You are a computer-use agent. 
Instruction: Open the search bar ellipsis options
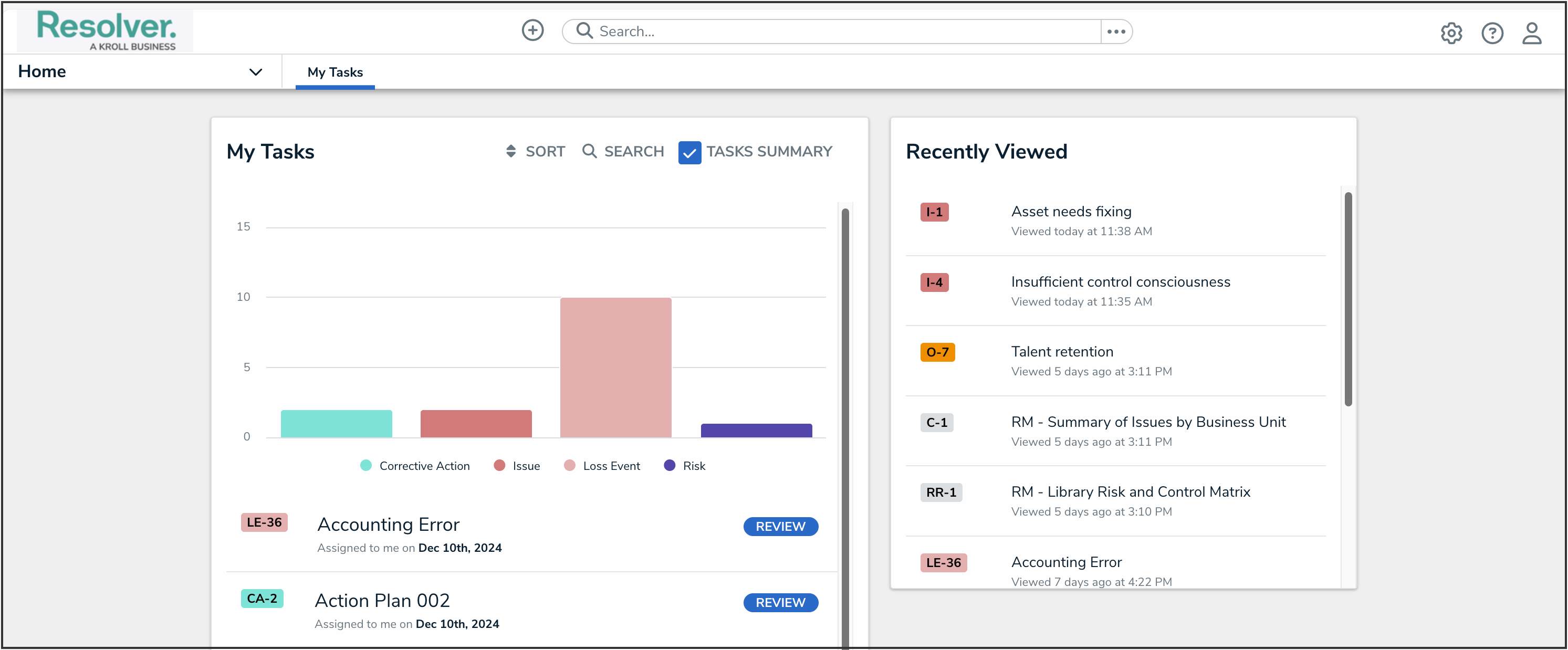pyautogui.click(x=1116, y=32)
